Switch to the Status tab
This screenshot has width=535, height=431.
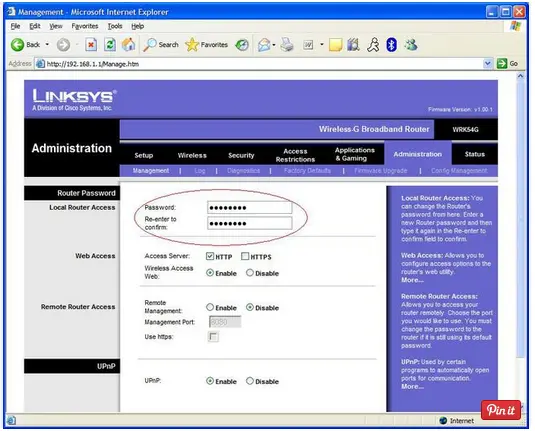tap(475, 154)
